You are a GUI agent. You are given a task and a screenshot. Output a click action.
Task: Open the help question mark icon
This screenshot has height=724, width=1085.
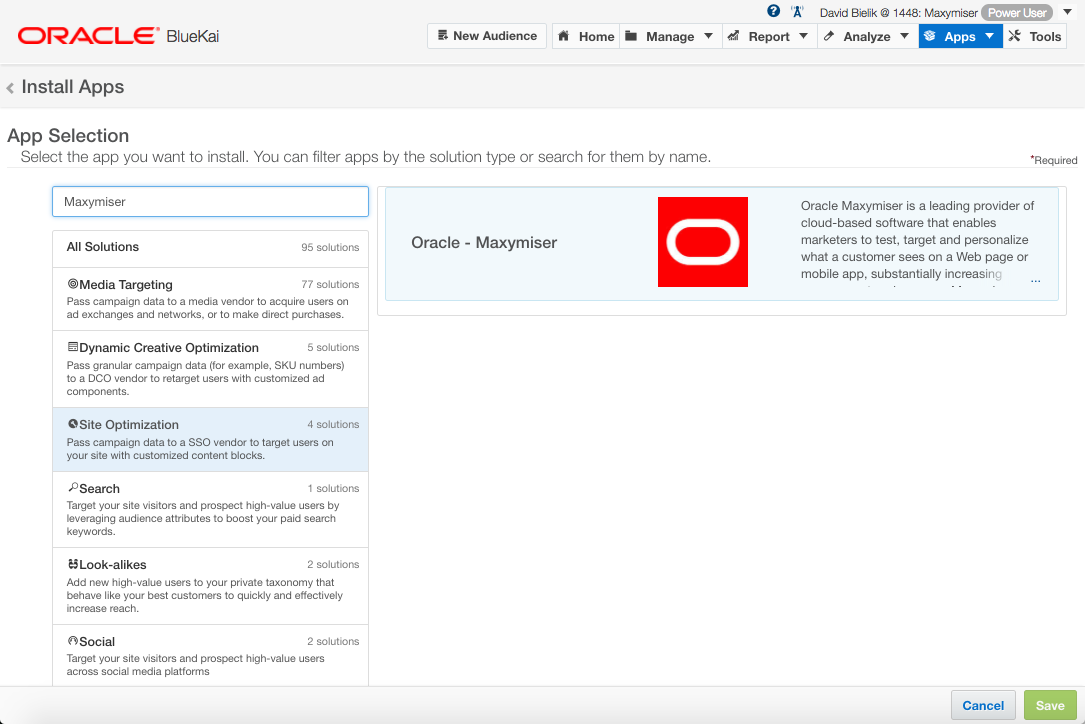point(774,11)
